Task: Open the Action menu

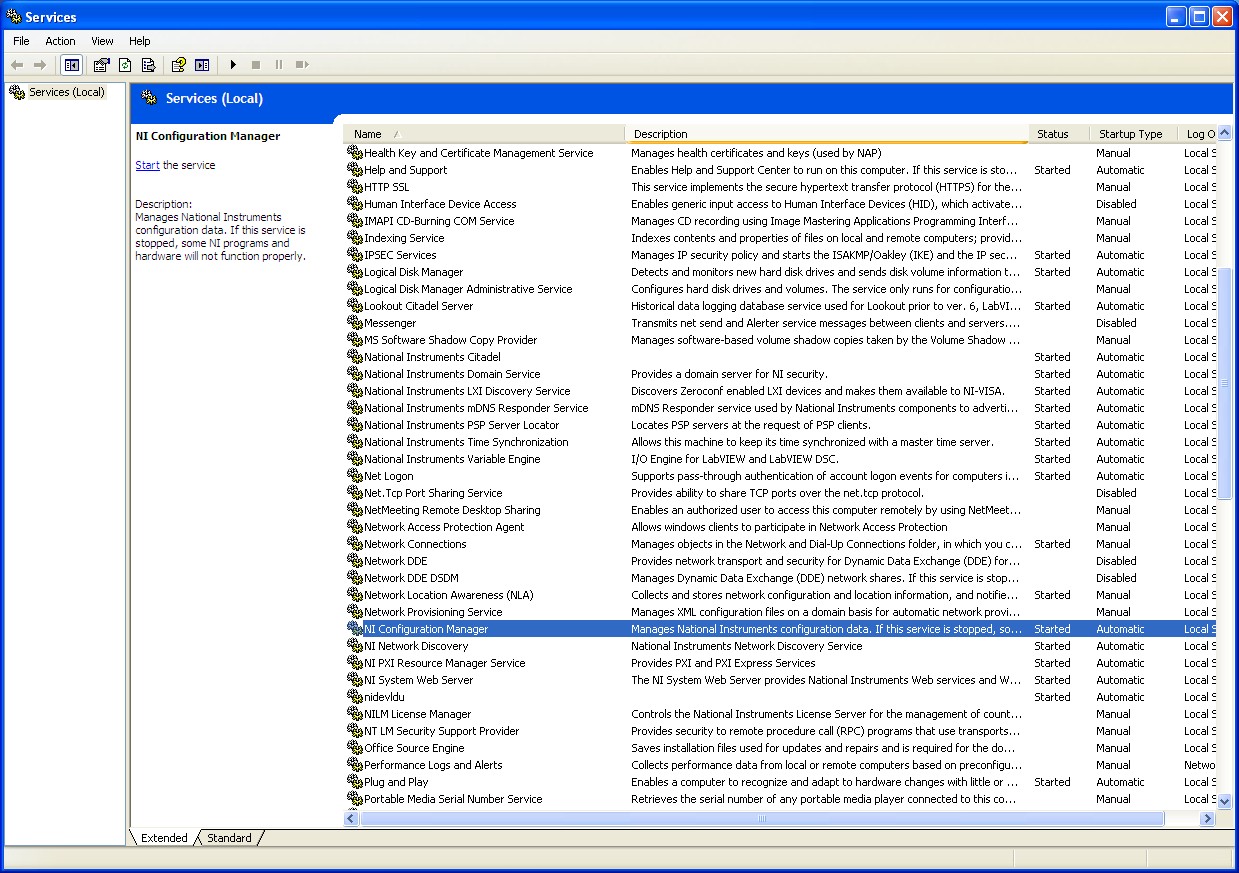Action: coord(60,41)
